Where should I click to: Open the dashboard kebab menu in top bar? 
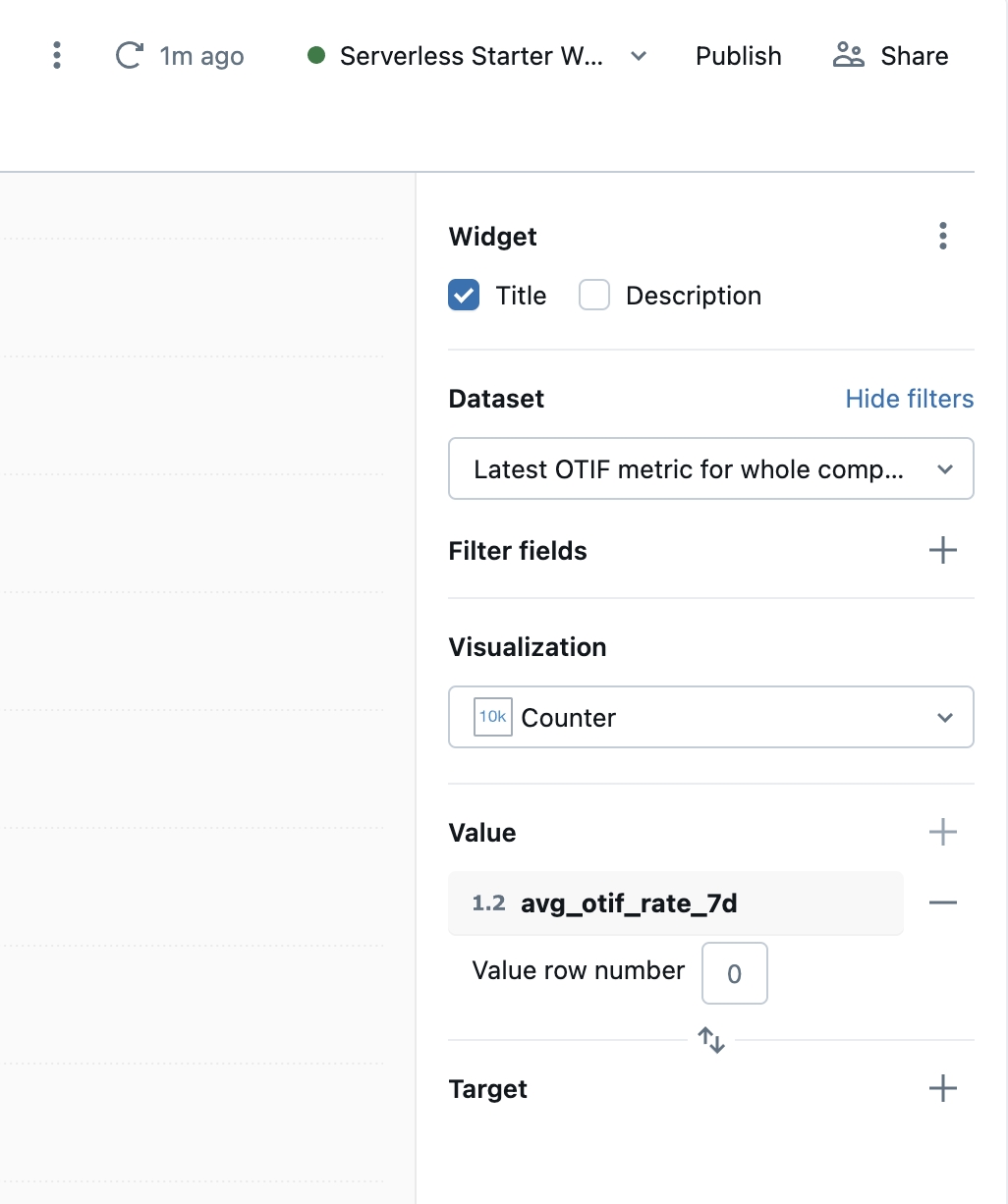click(x=57, y=56)
